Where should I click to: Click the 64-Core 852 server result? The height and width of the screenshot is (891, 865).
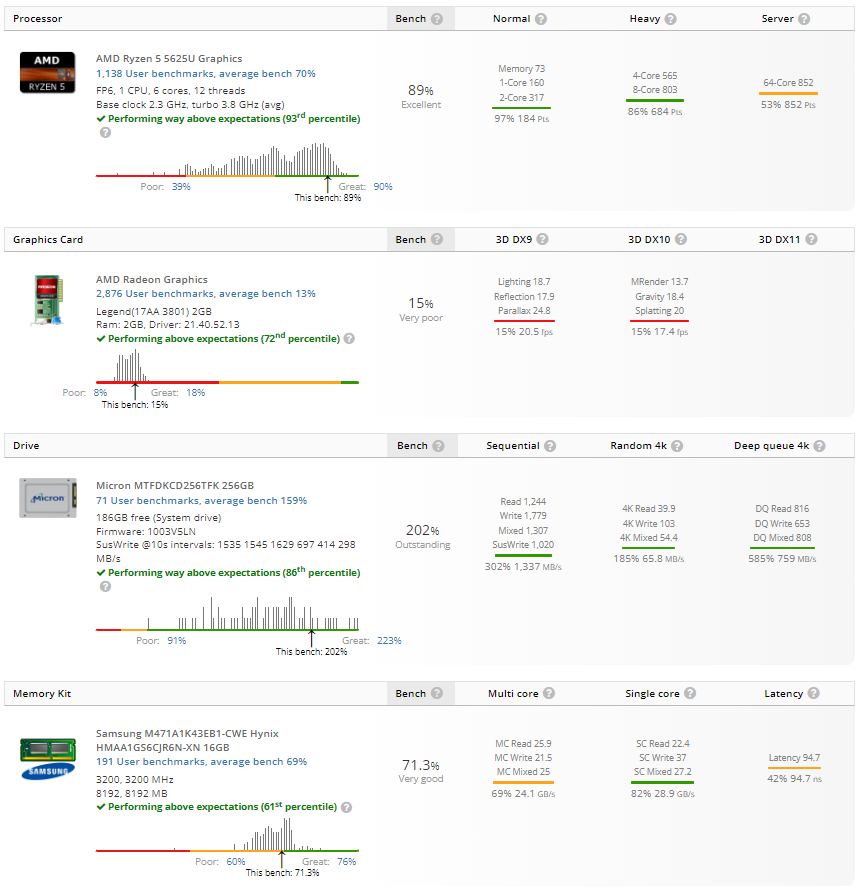point(788,82)
